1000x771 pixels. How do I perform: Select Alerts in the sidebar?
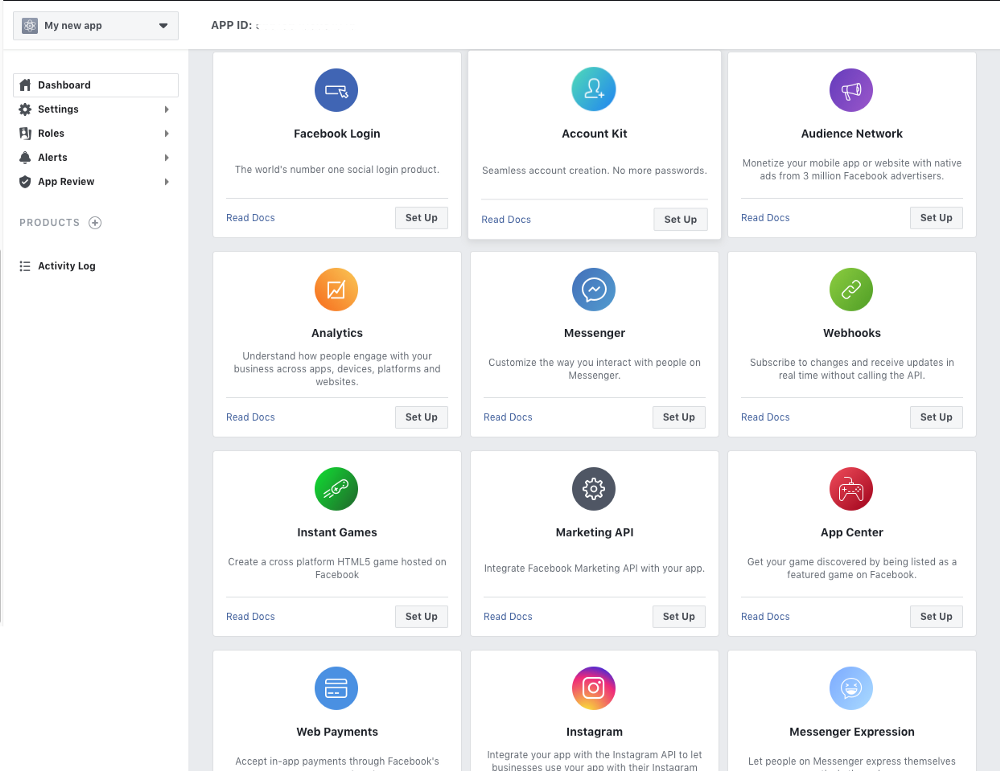(x=96, y=158)
